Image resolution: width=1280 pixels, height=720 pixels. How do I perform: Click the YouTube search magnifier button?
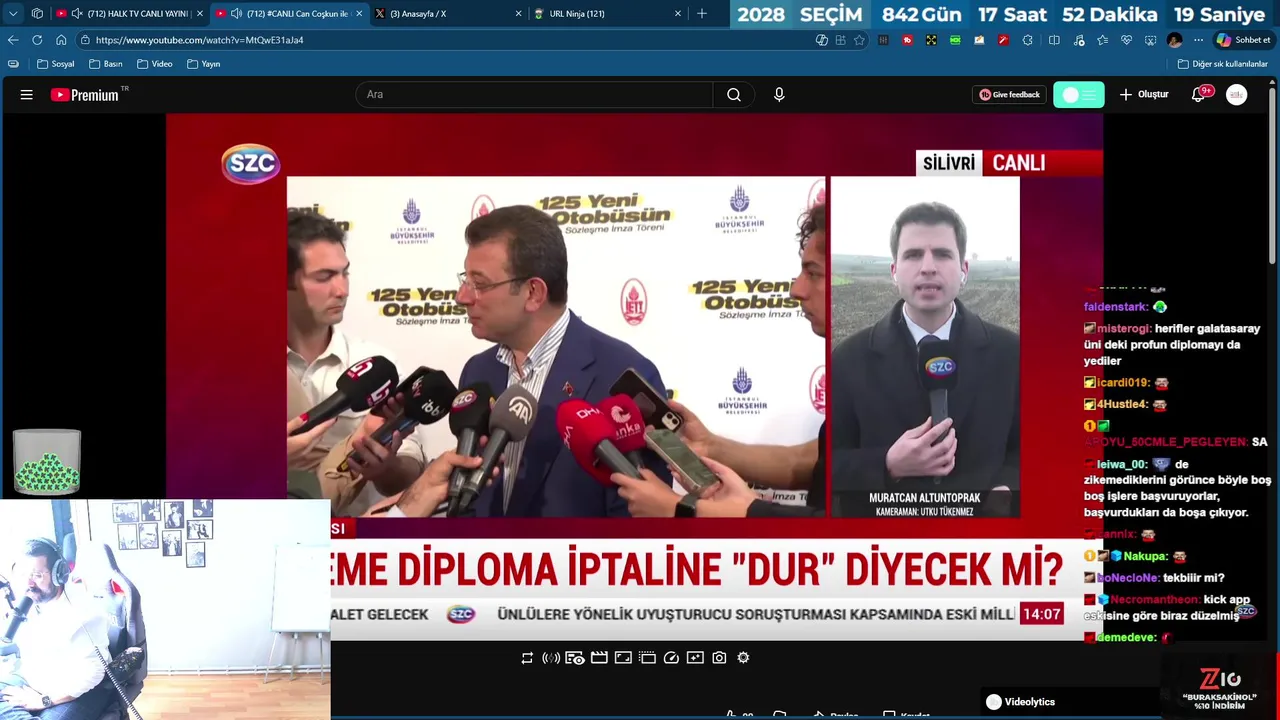pyautogui.click(x=734, y=95)
